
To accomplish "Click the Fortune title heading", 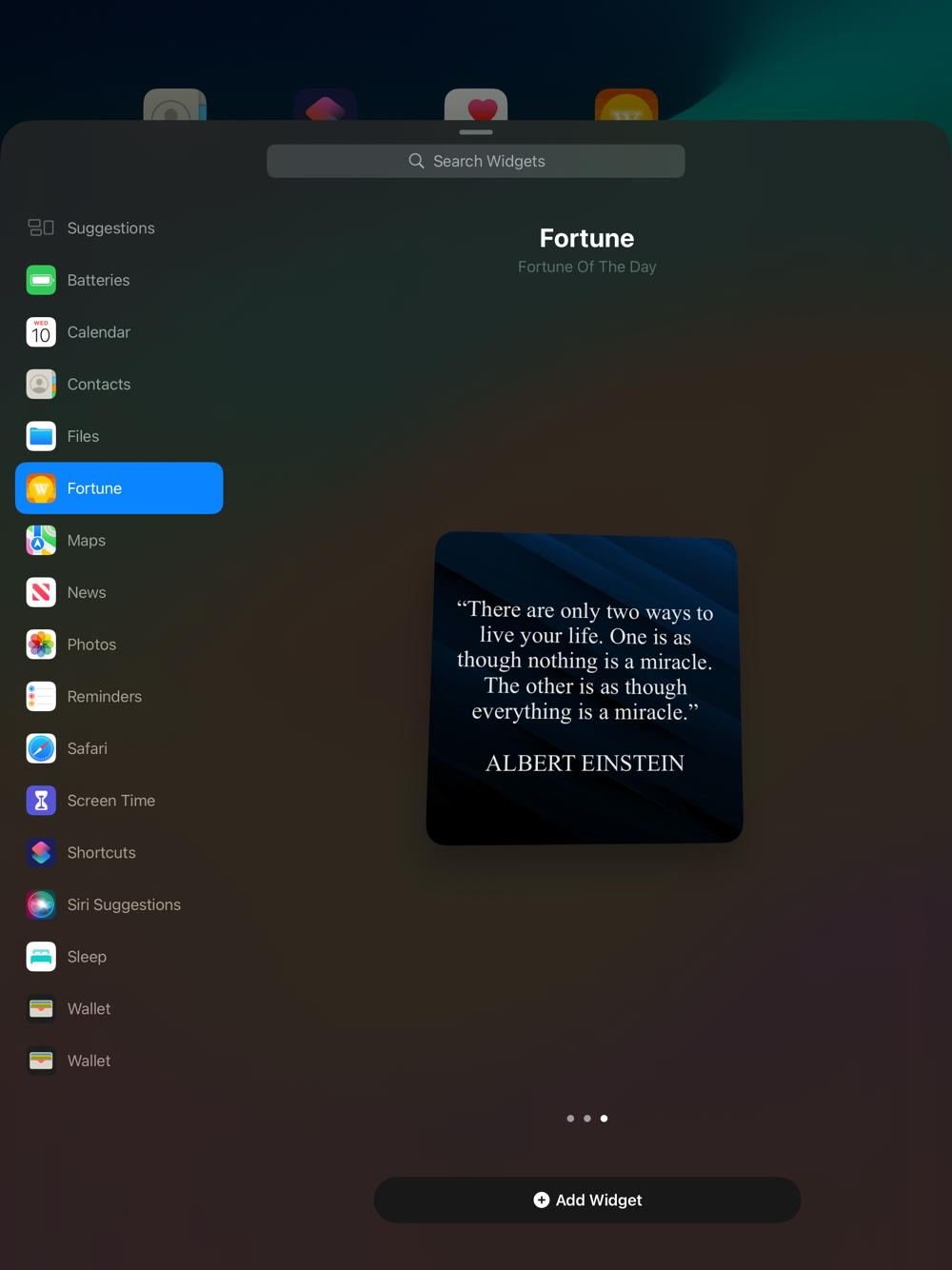I will pos(587,238).
